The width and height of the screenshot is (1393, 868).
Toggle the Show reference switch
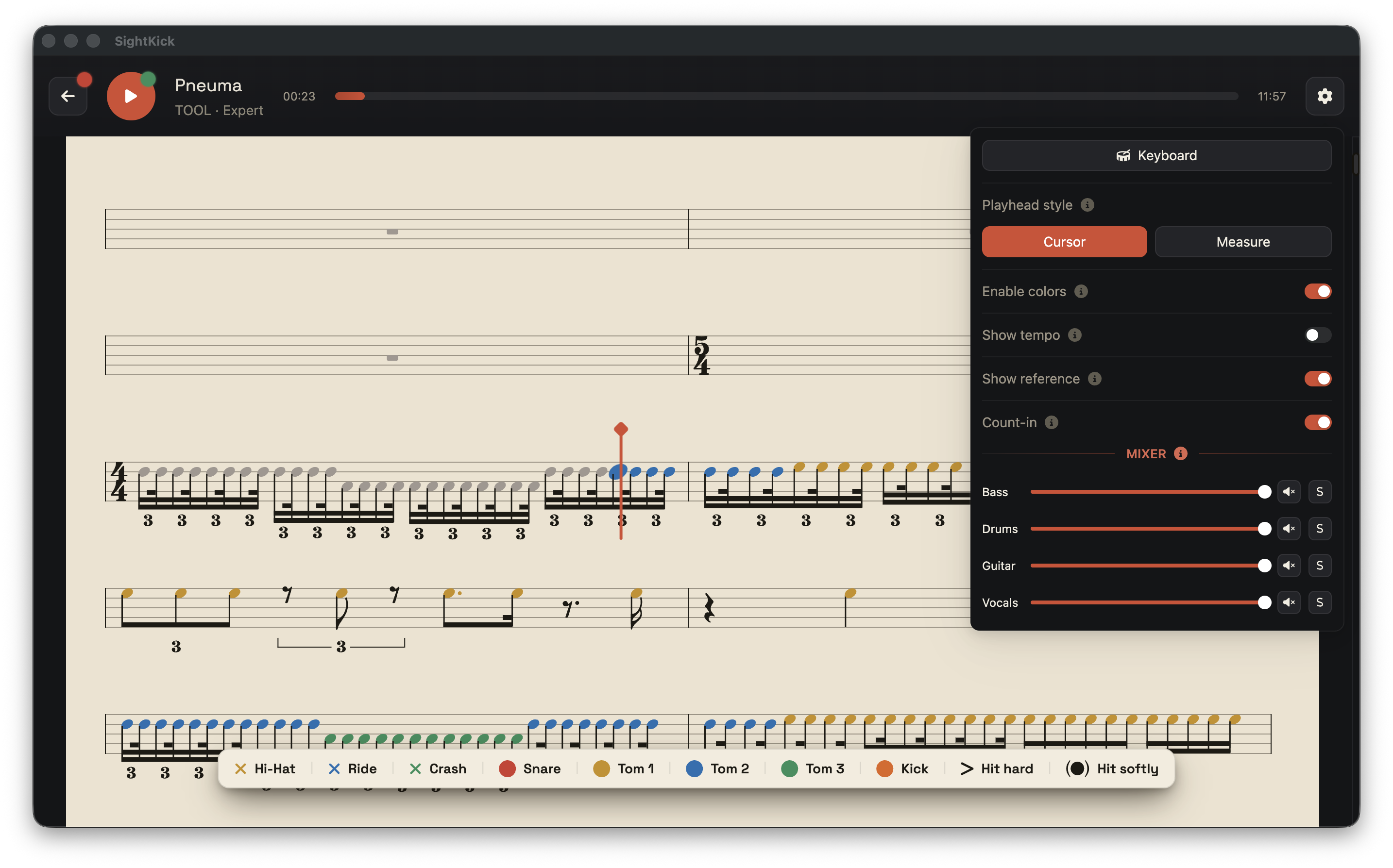[1317, 379]
